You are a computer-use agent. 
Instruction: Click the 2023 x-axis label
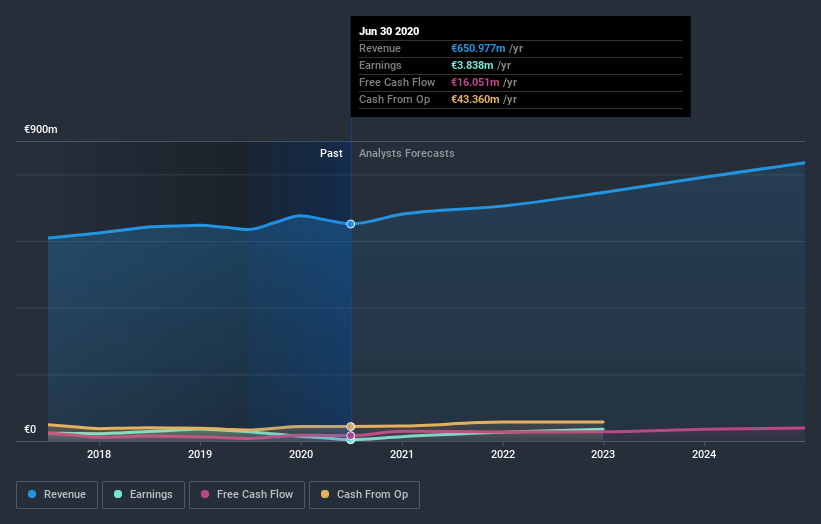603,454
